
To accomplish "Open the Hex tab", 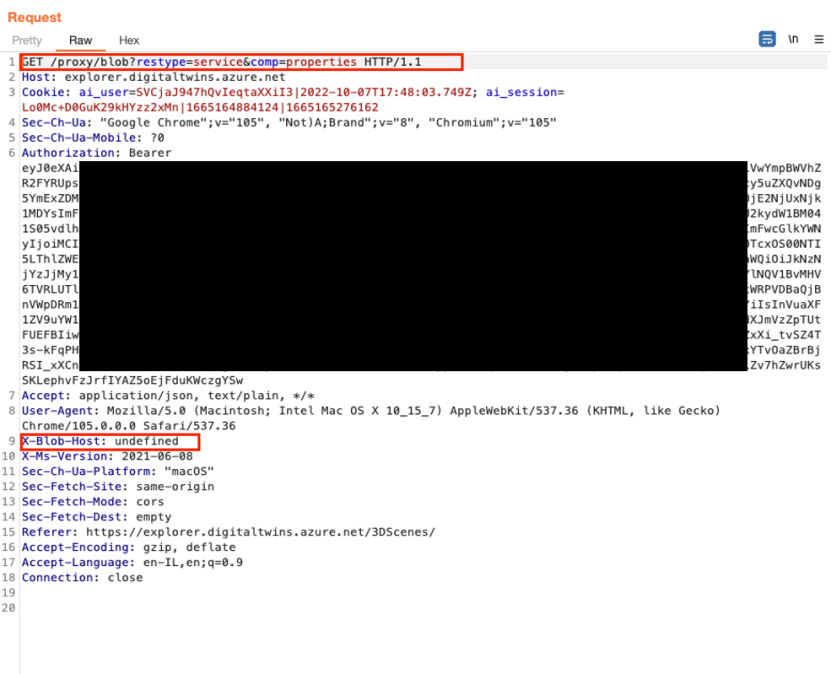I will click(129, 40).
